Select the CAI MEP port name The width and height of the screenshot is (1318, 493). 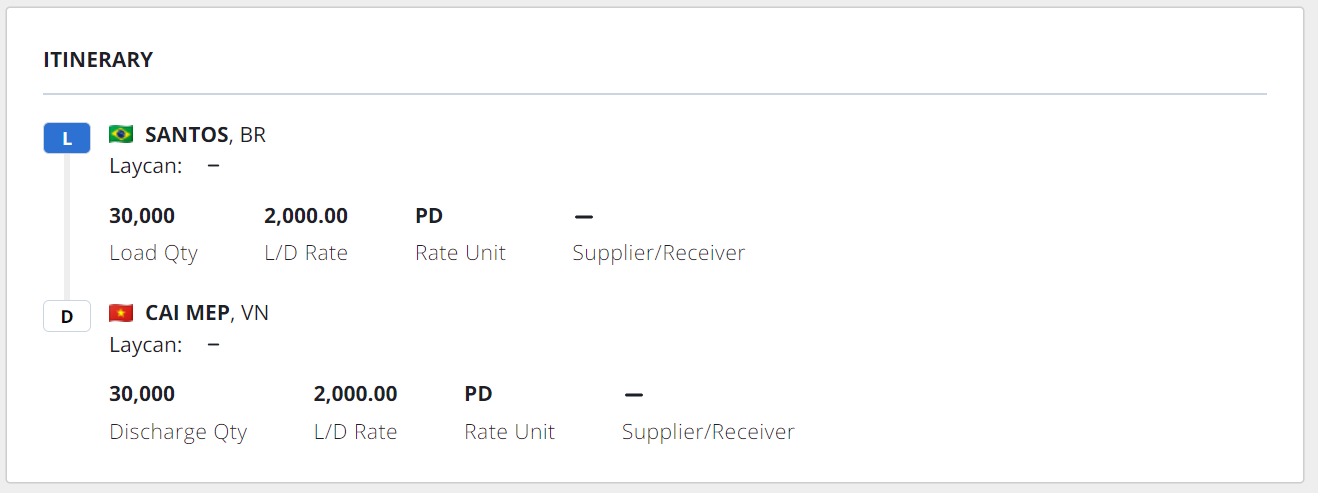coord(188,313)
